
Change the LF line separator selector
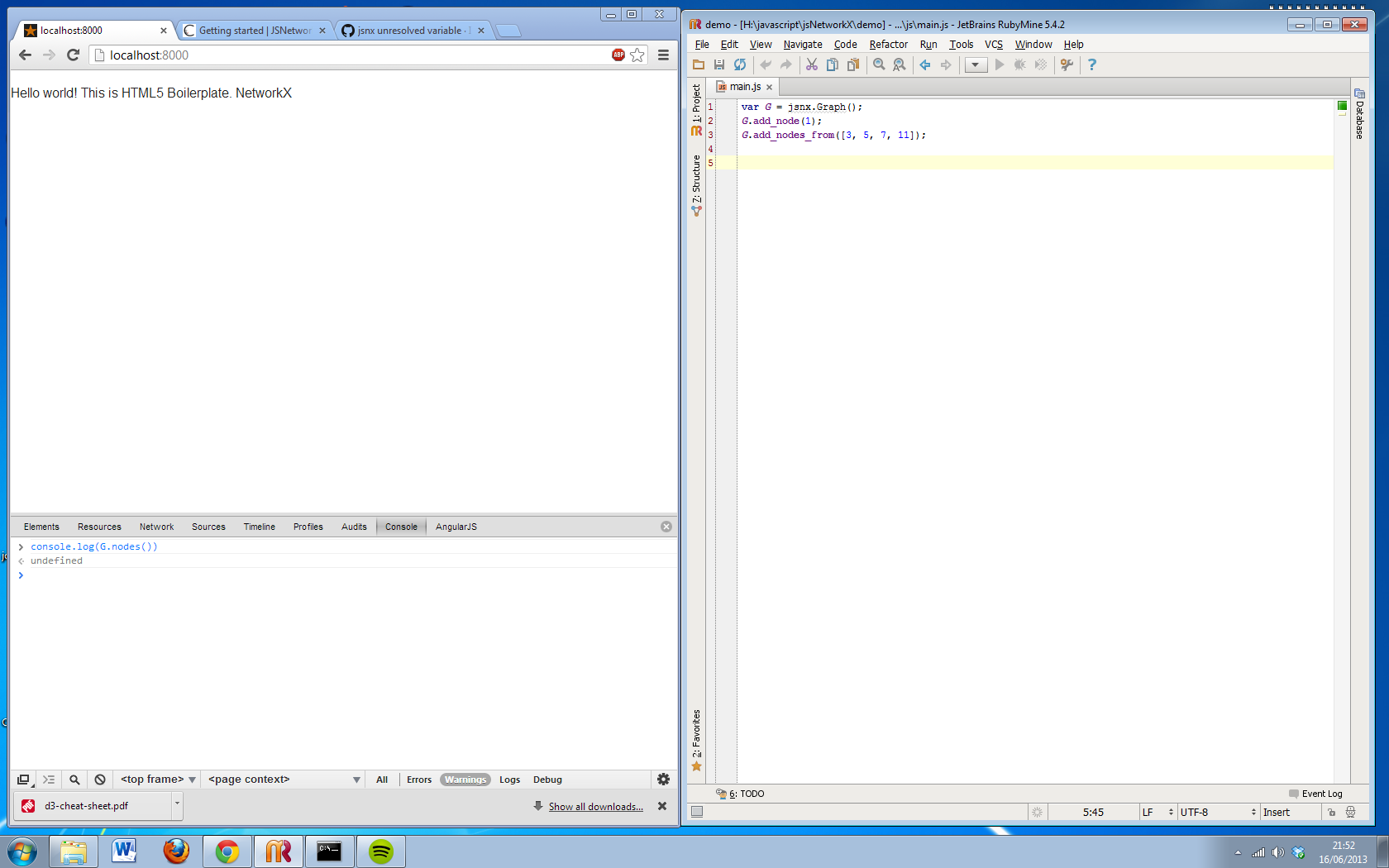[x=1157, y=813]
